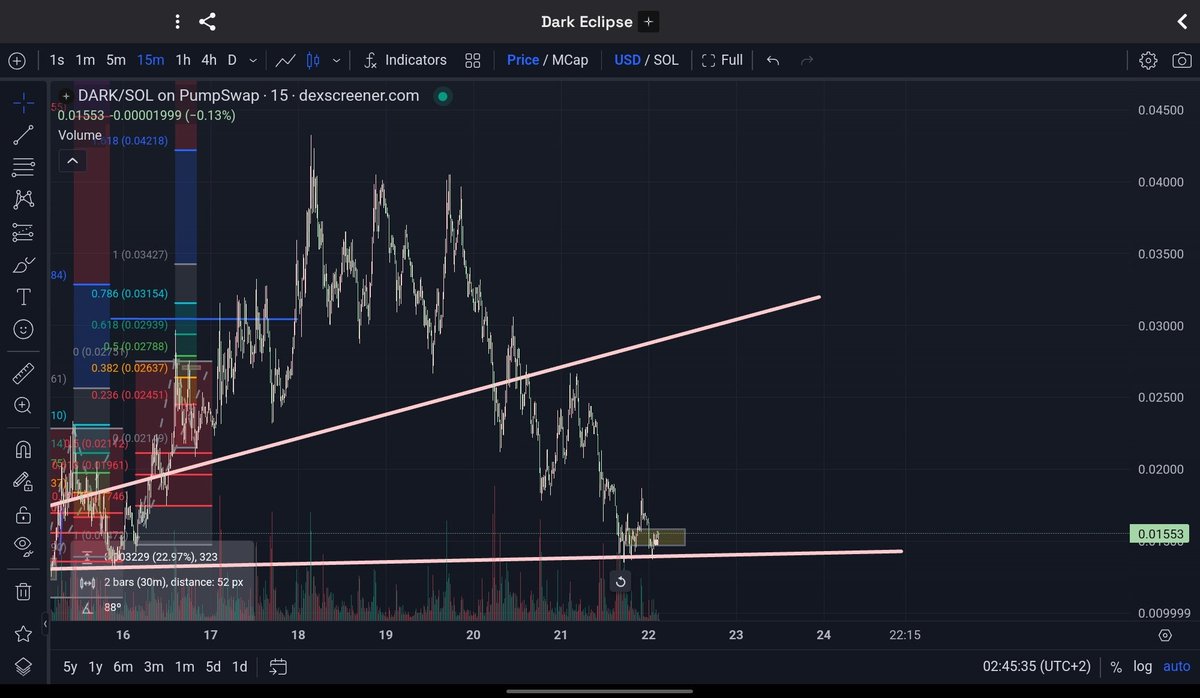
Task: Select the XABCD pattern tool
Action: (23, 200)
